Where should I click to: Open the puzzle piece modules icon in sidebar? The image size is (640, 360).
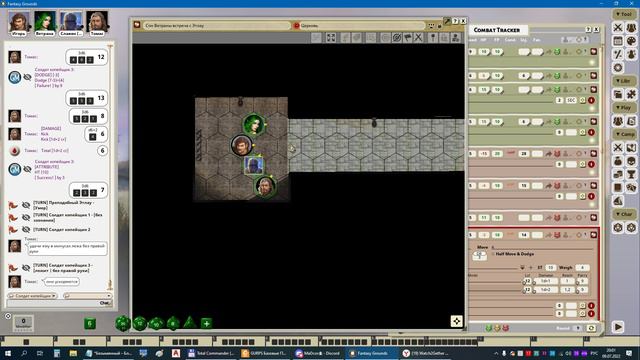coord(631,94)
